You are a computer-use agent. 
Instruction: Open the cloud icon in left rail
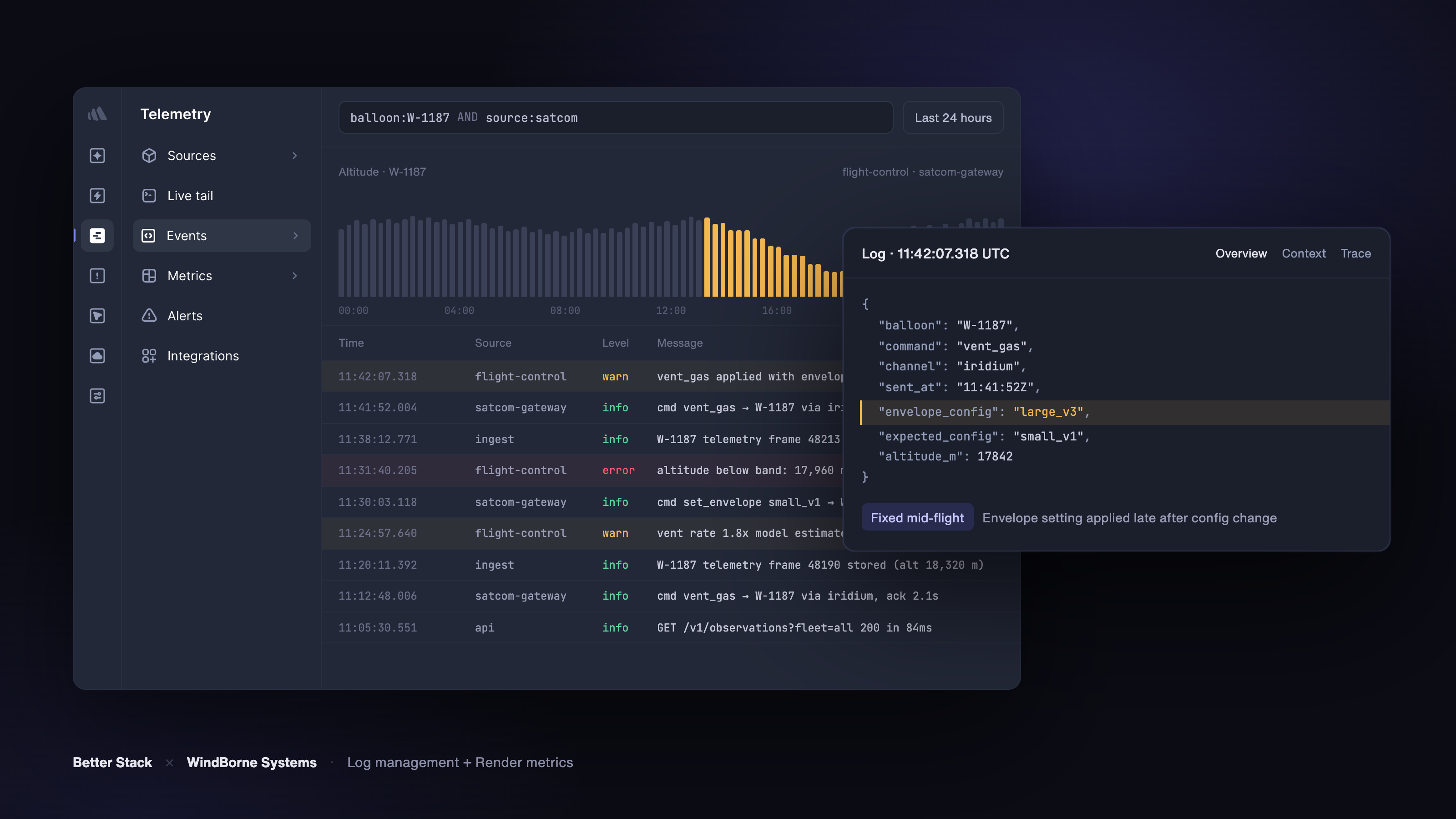point(97,356)
